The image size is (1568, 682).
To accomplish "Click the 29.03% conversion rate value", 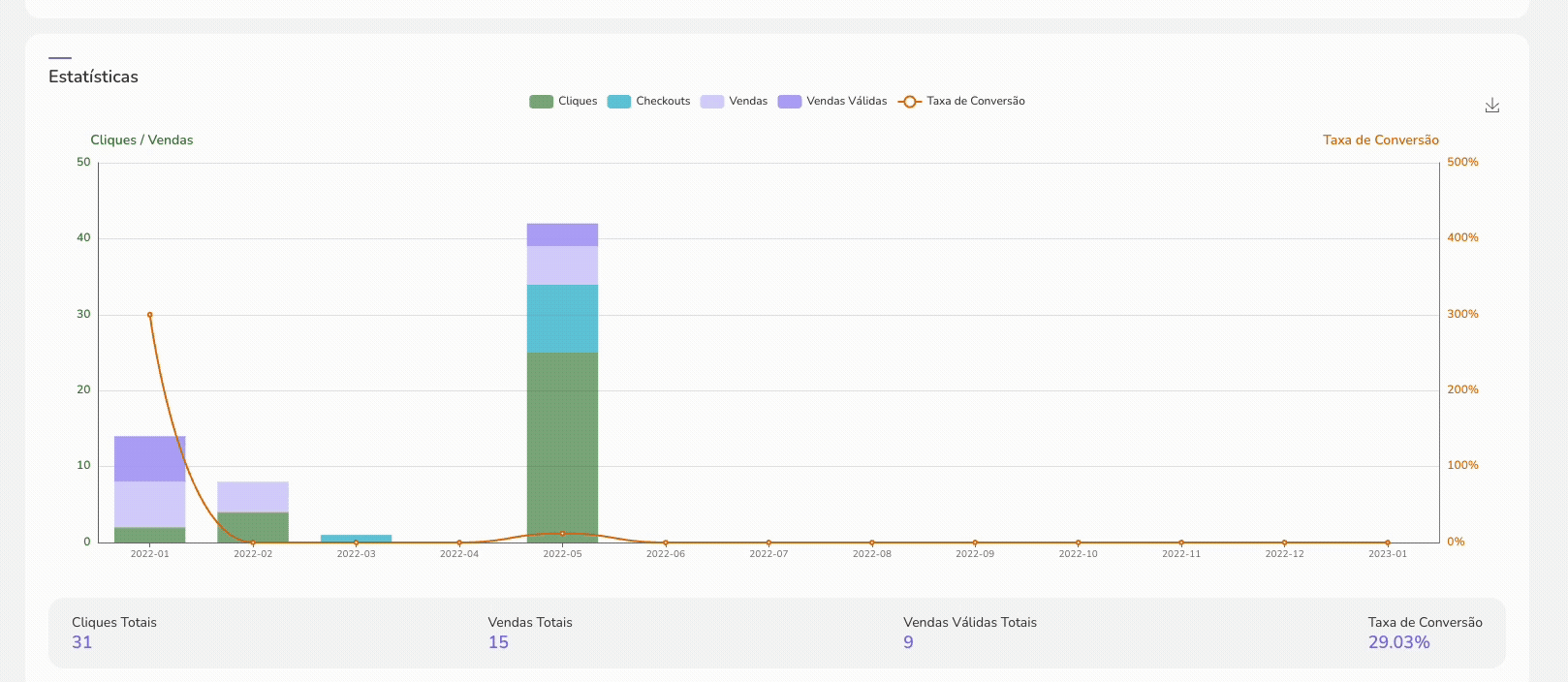I will click(1398, 642).
